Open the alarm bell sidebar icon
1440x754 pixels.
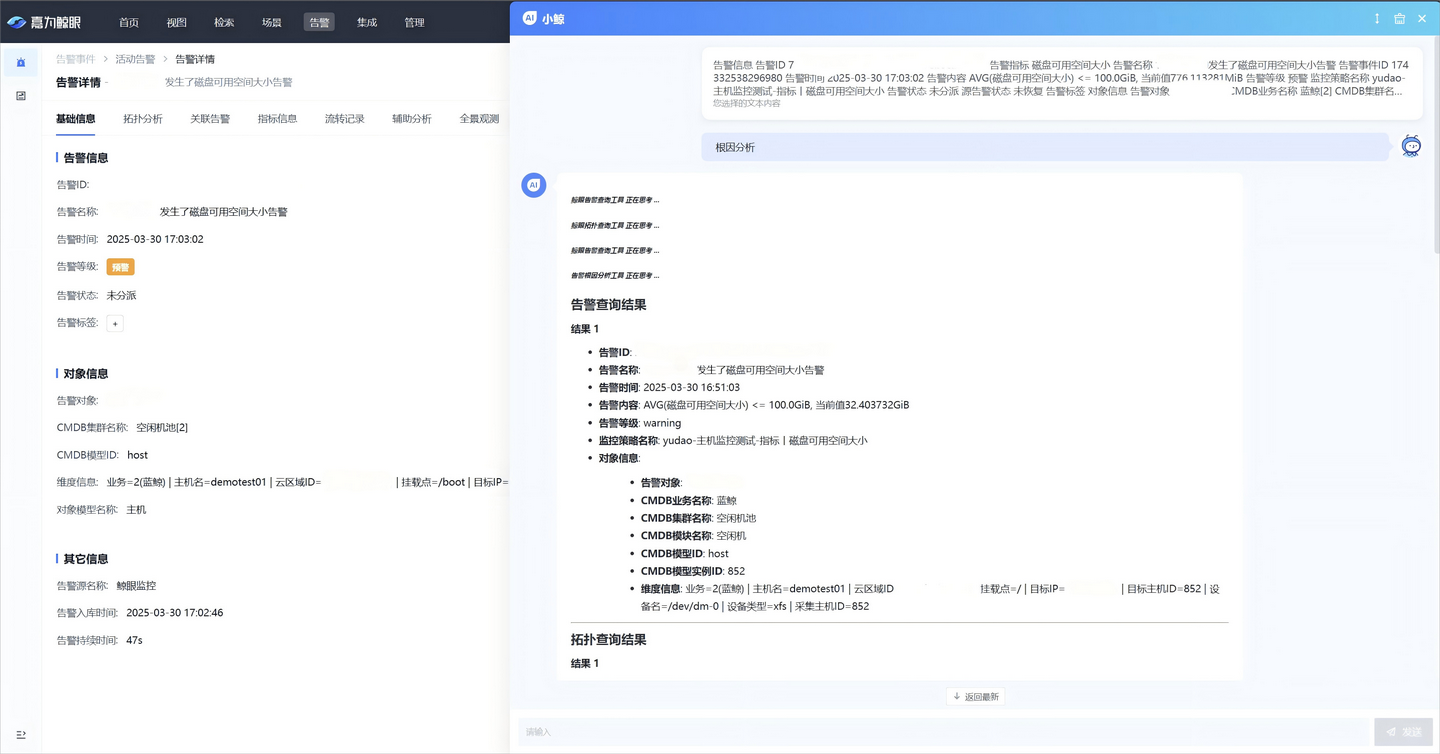pos(21,63)
